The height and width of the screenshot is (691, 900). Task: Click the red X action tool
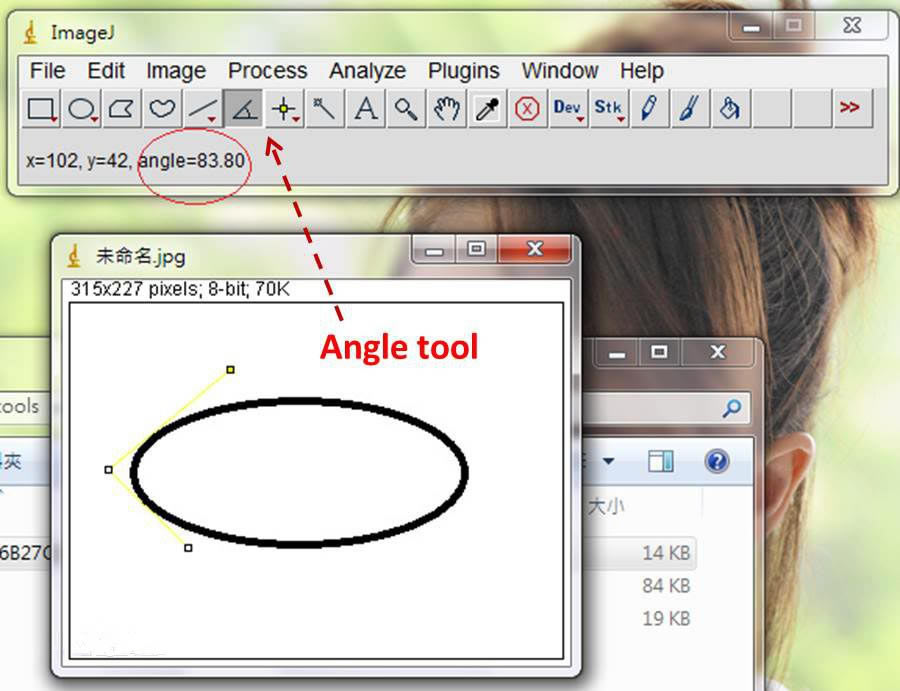click(x=527, y=108)
